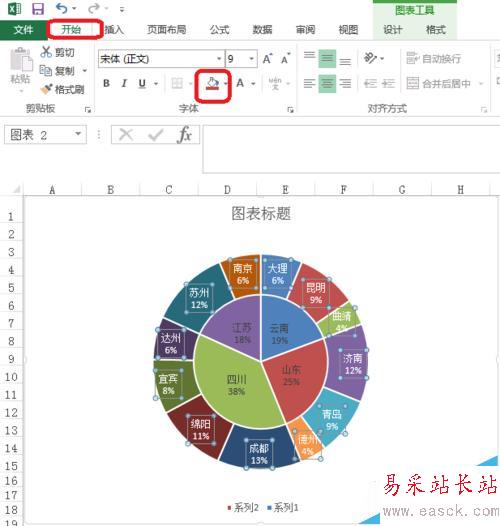Open the fill color dropdown arrow
Screen dimensions: 500x526
click(x=226, y=83)
